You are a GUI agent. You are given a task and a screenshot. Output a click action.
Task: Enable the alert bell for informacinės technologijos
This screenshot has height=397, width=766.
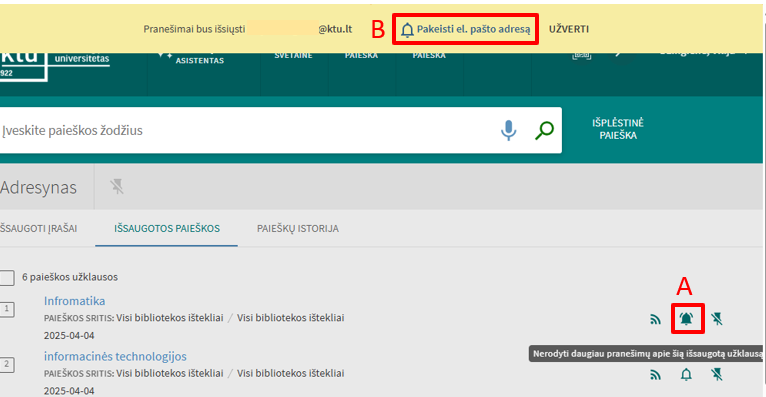686,375
